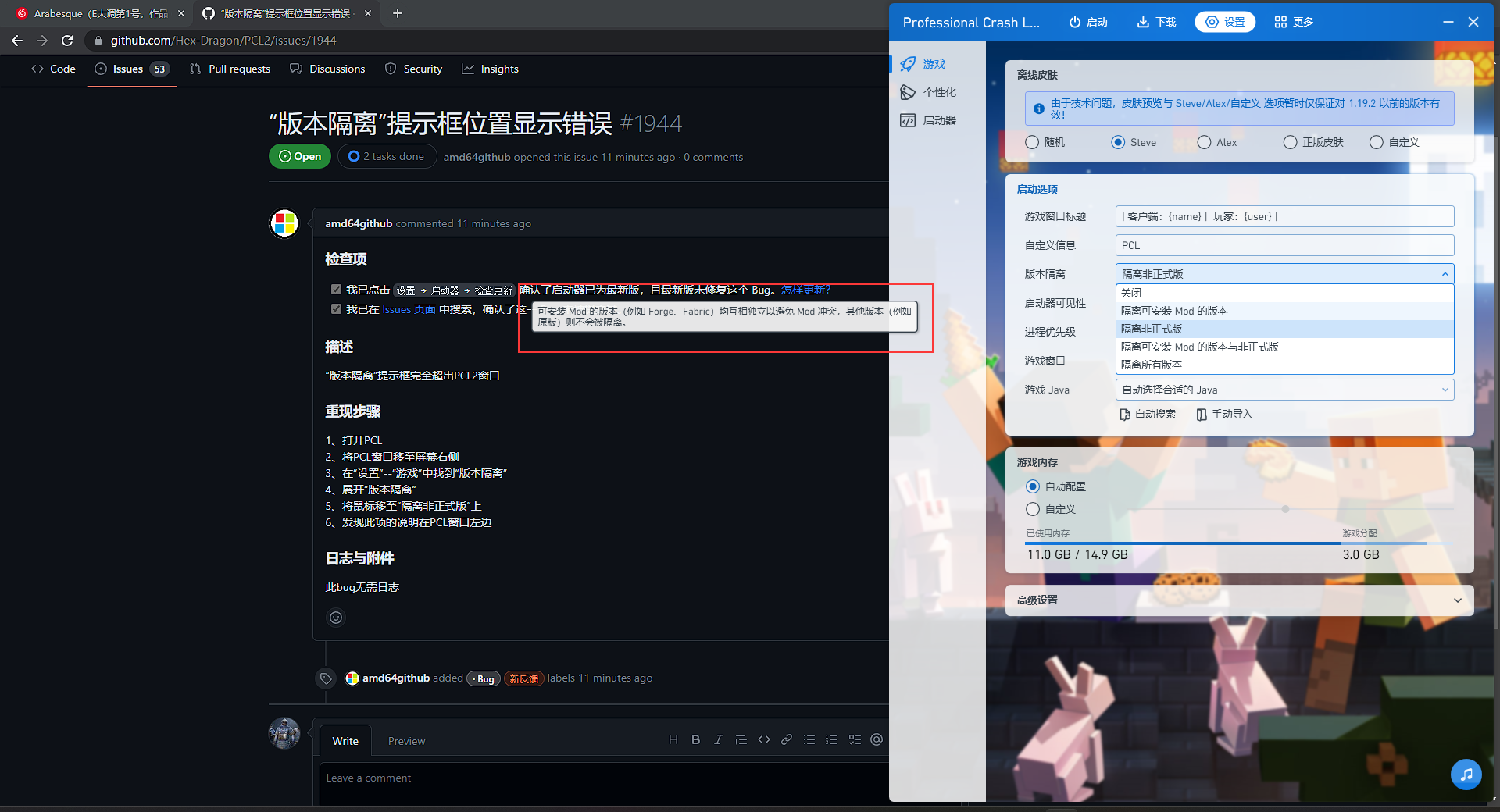This screenshot has height=812, width=1500.
Task: Select 自动配置 memory radio button
Action: click(1033, 486)
